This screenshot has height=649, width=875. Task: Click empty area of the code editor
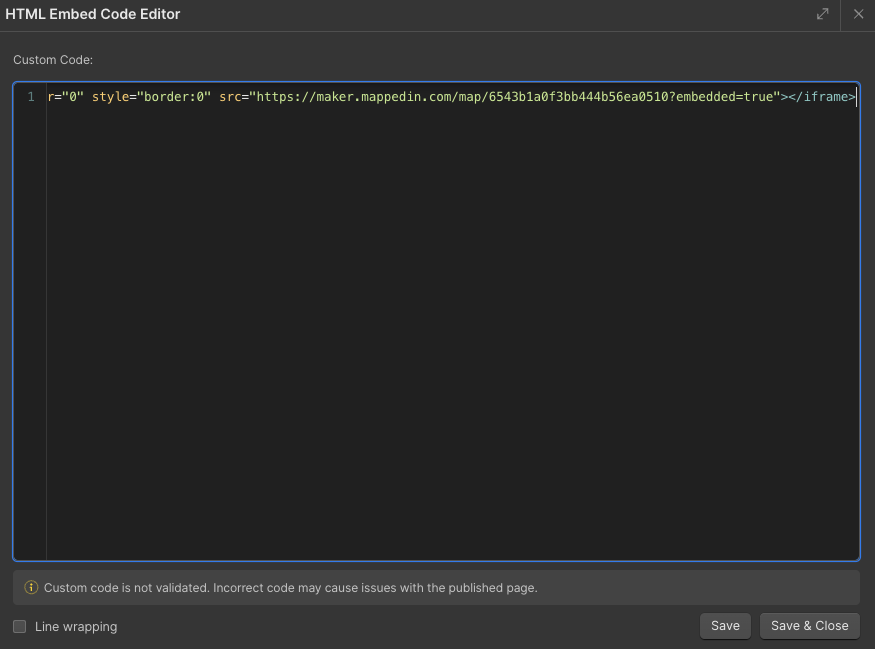(450, 330)
